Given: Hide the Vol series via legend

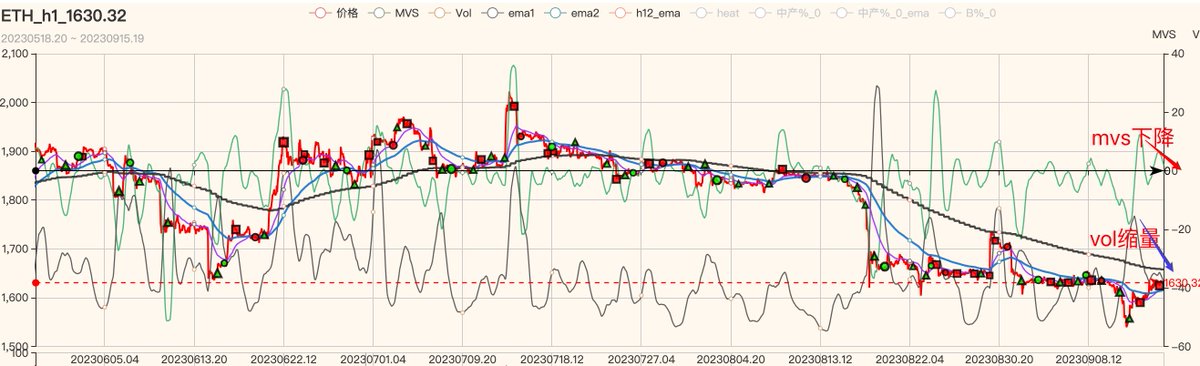Looking at the screenshot, I should [x=452, y=13].
